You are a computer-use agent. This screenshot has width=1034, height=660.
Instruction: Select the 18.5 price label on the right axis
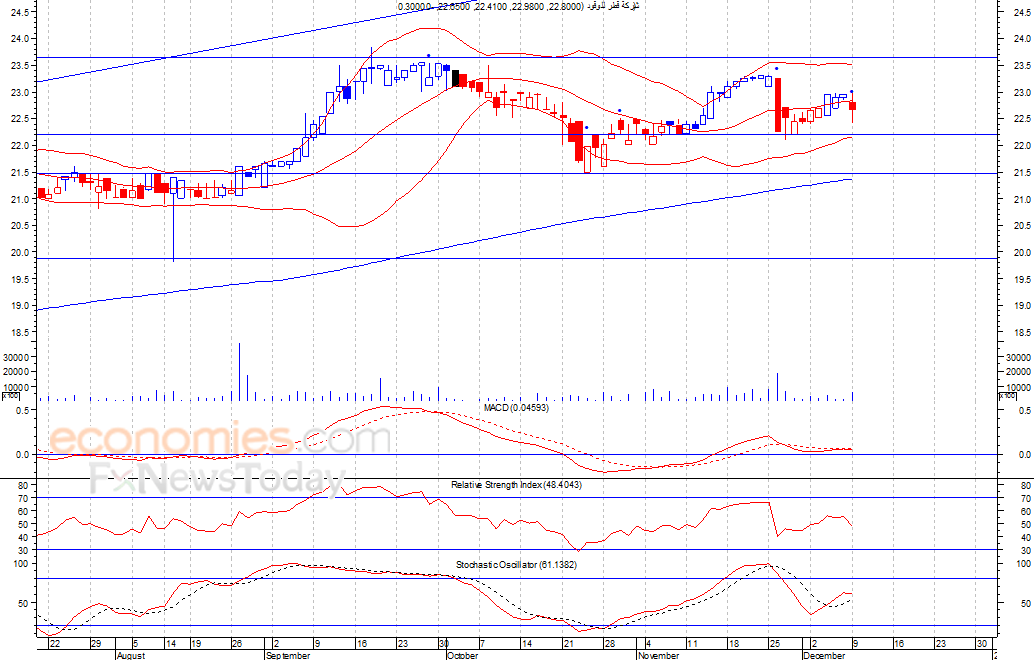[1023, 333]
